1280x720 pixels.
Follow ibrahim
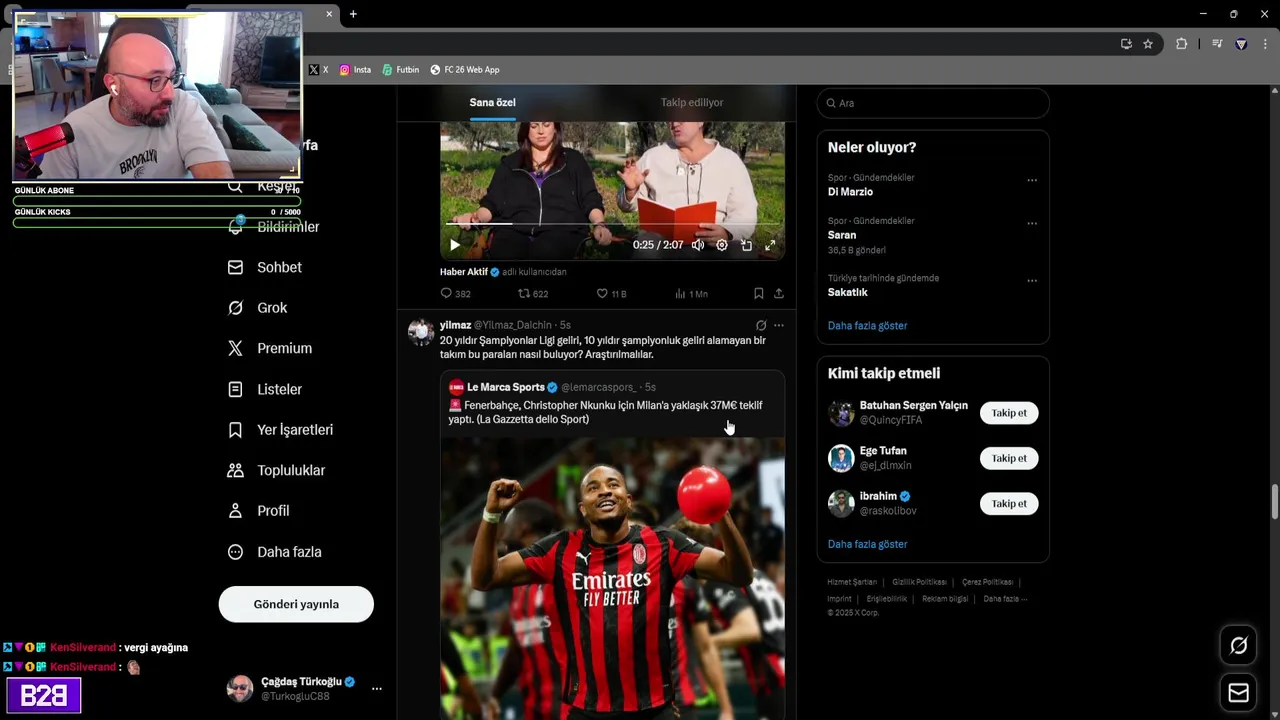[x=1009, y=504]
